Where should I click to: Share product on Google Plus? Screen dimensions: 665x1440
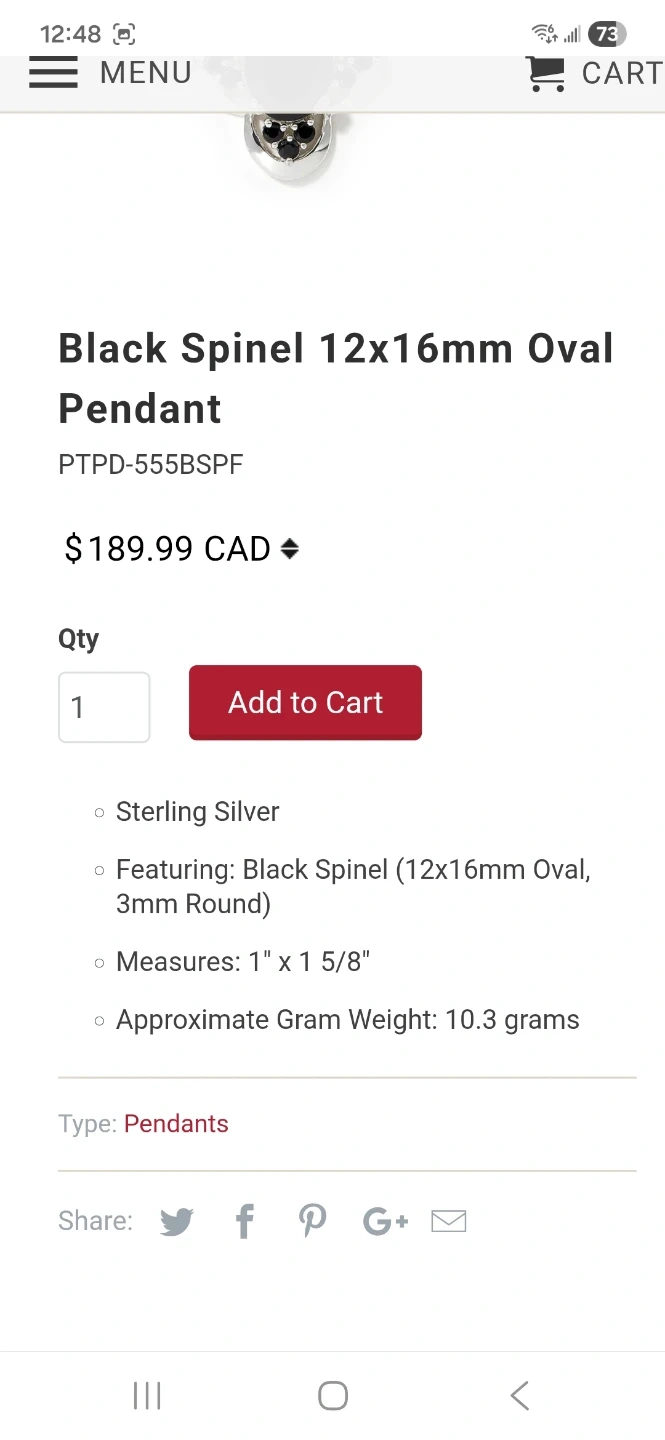tap(385, 1221)
